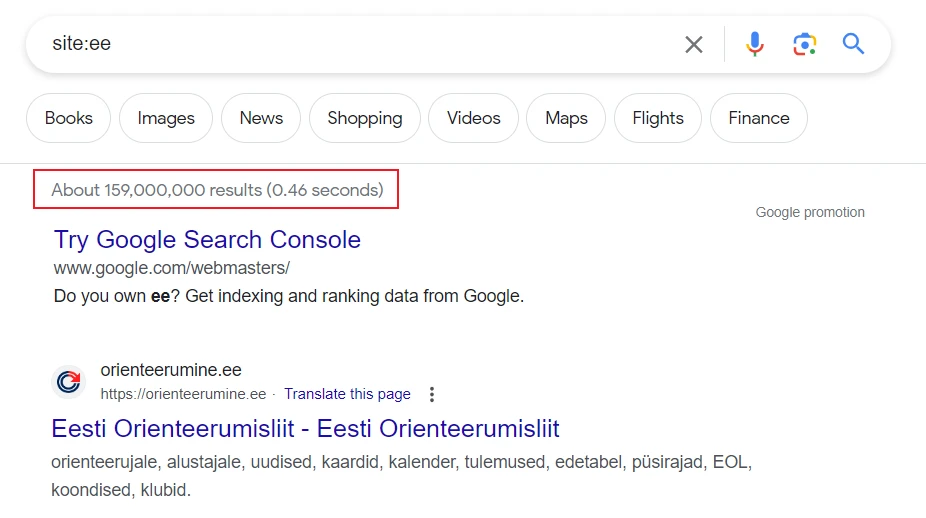Open Google Lens image search
926x518 pixels.
coord(804,44)
